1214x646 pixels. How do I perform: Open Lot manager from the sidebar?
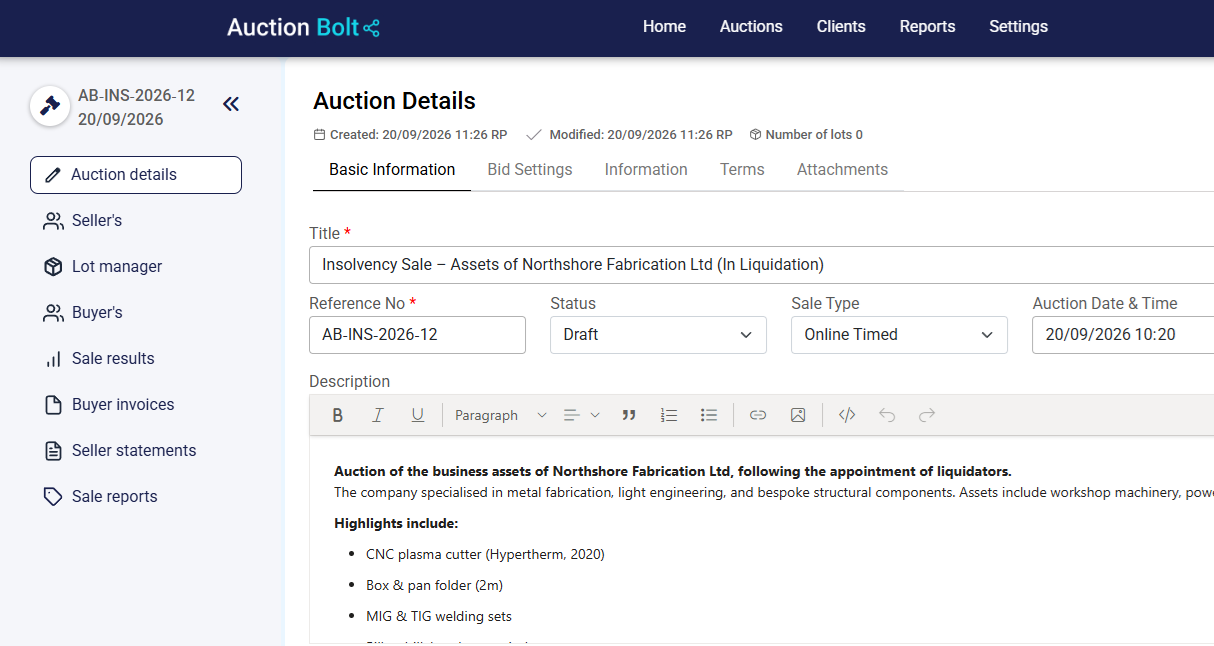click(136, 267)
